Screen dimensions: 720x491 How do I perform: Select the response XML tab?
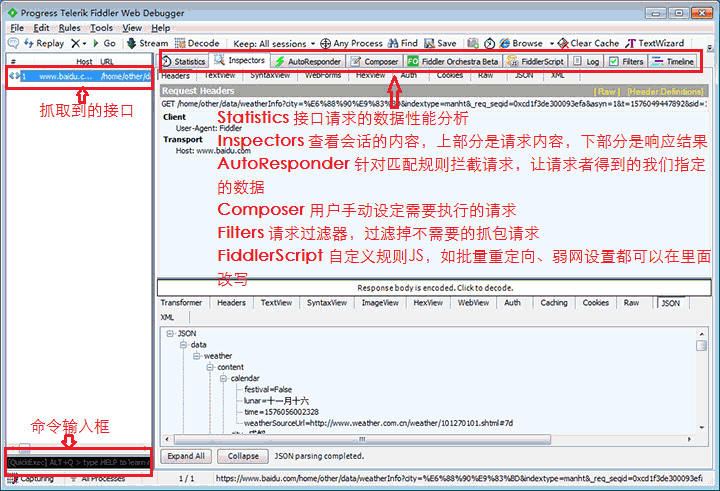[x=168, y=317]
